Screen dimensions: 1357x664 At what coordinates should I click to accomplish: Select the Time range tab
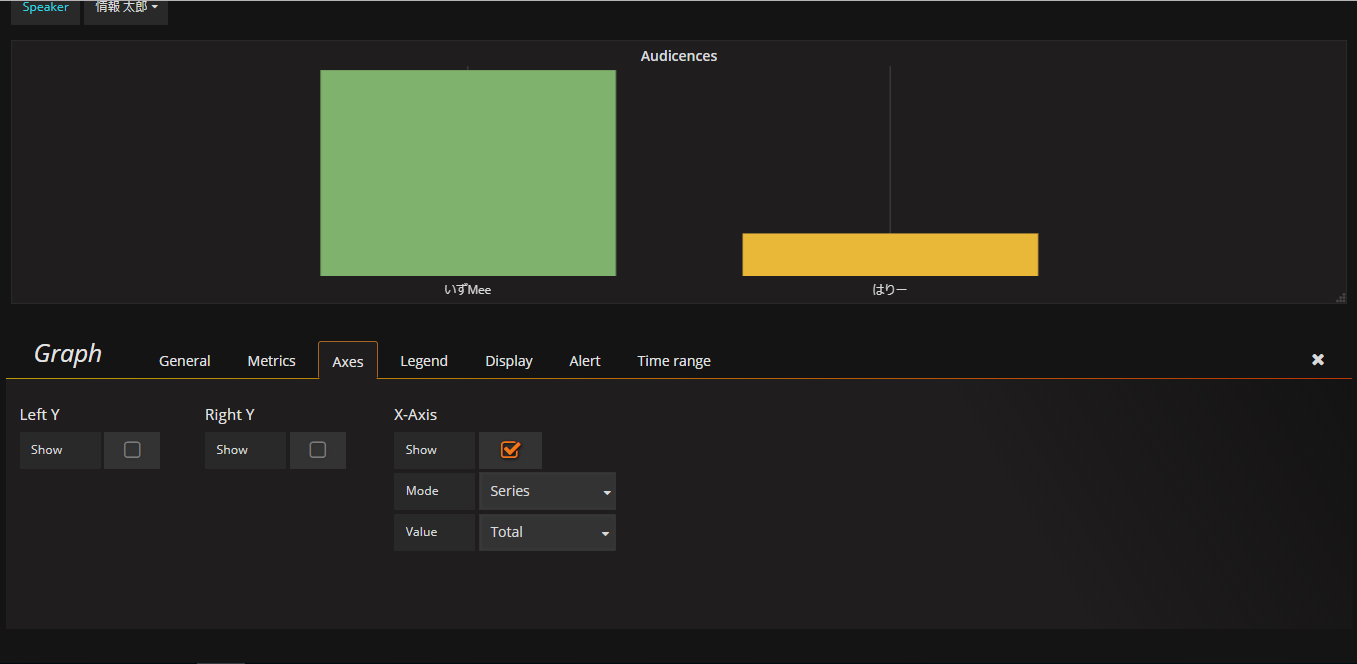point(673,361)
